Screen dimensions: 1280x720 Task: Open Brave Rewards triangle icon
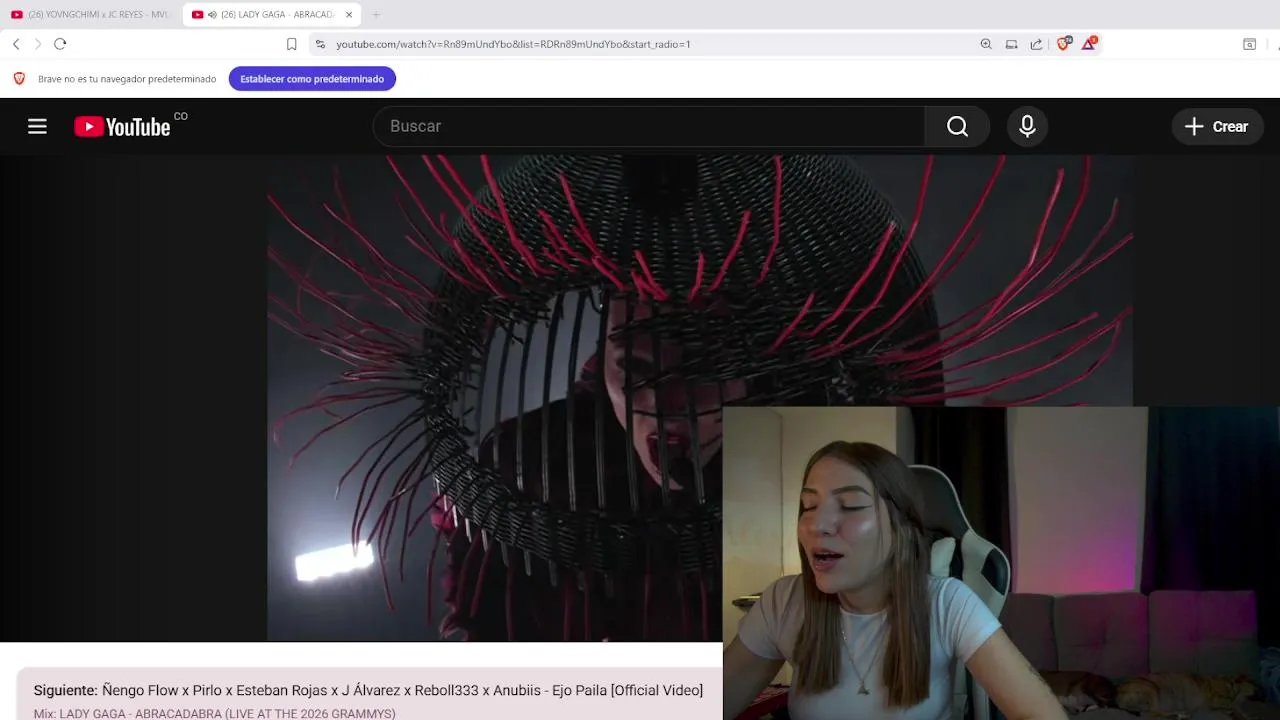(1089, 43)
